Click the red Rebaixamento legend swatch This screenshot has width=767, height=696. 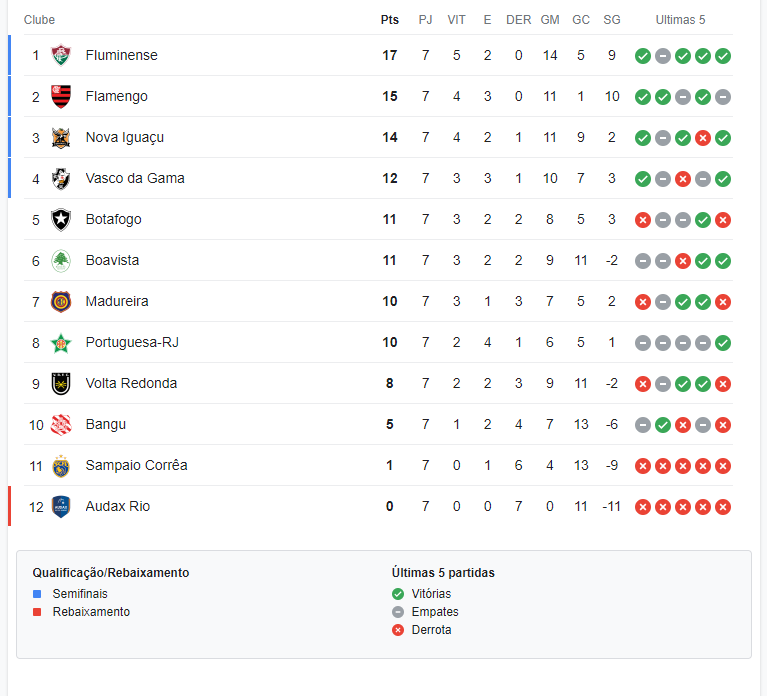[x=37, y=612]
